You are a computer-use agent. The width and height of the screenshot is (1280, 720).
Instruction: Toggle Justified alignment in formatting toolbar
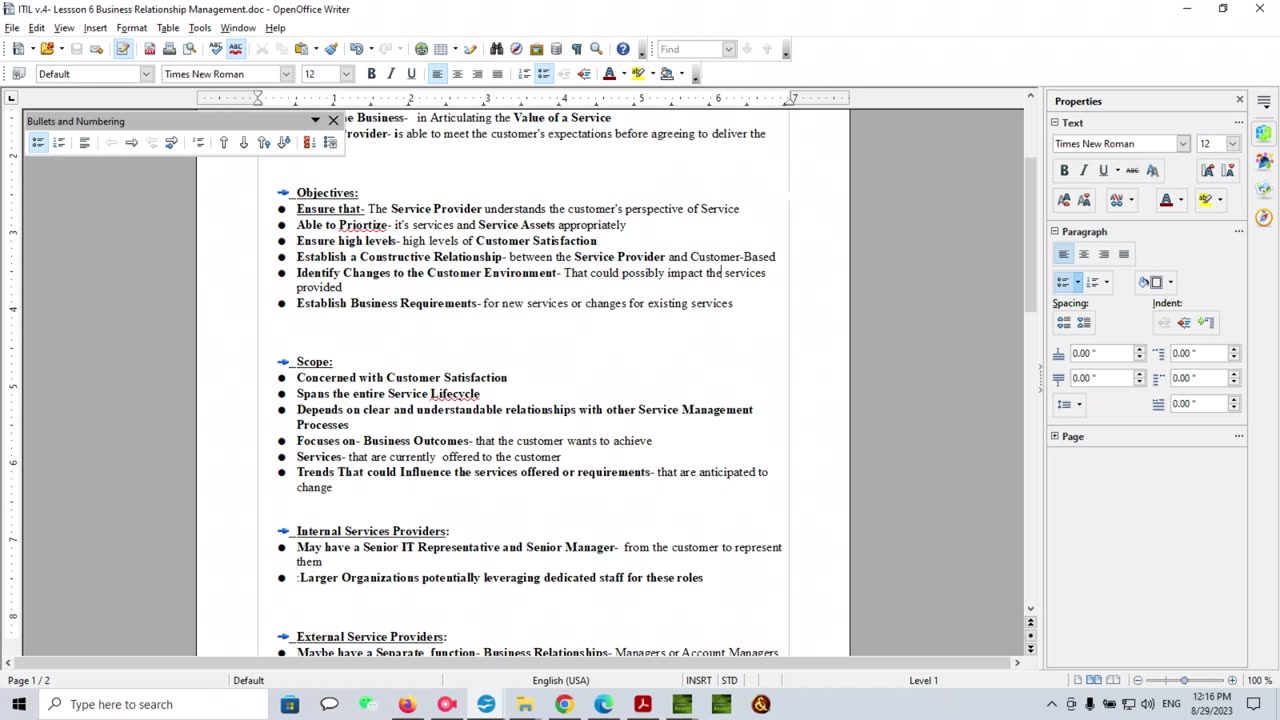tap(497, 73)
